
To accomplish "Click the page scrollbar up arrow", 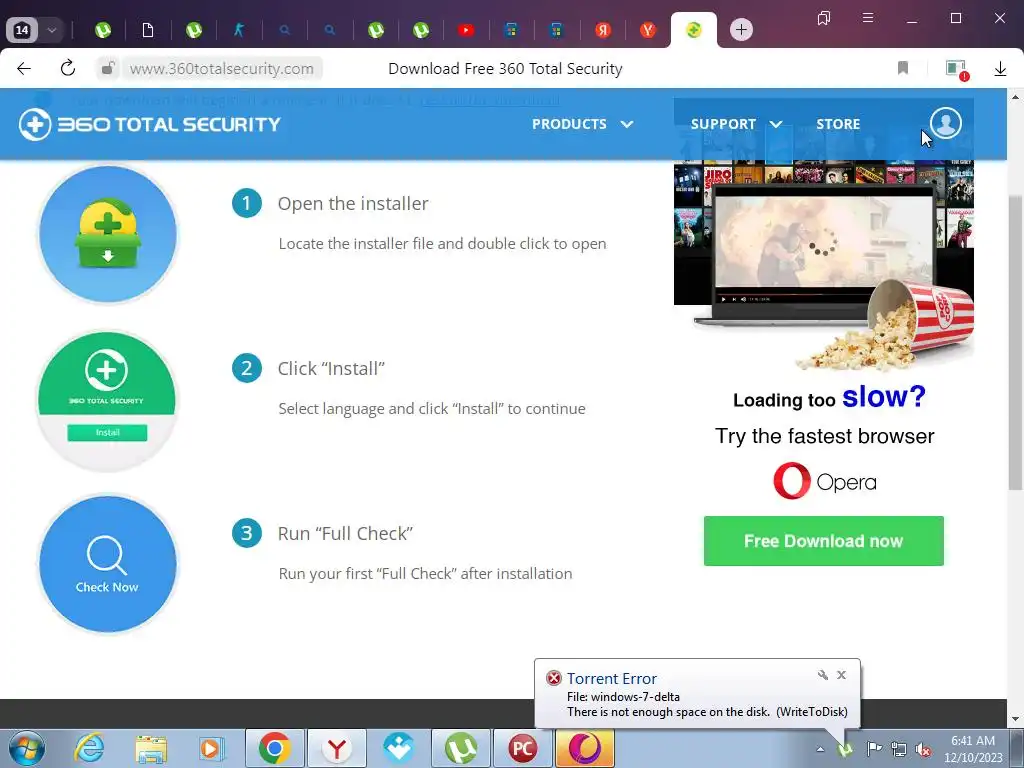I will 1015,97.
